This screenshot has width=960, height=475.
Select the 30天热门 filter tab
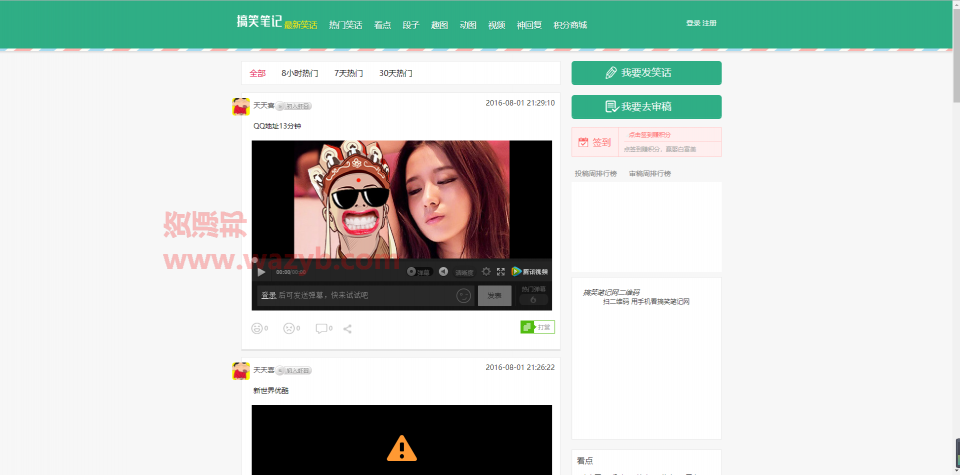[396, 73]
